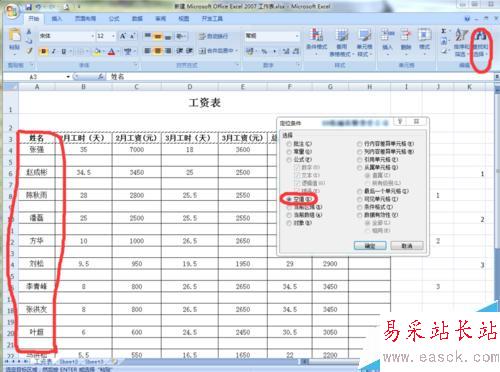Select the 数据有效性 radio option
Screen dimensions: 500x372
[x=359, y=215]
